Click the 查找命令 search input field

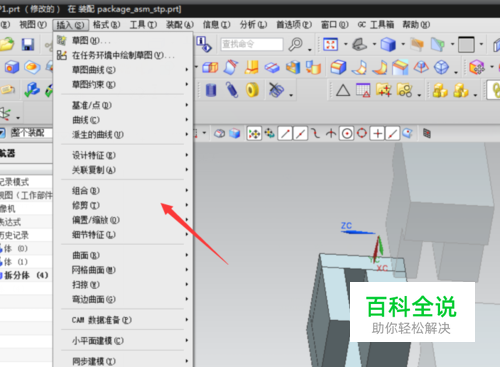[x=252, y=44]
